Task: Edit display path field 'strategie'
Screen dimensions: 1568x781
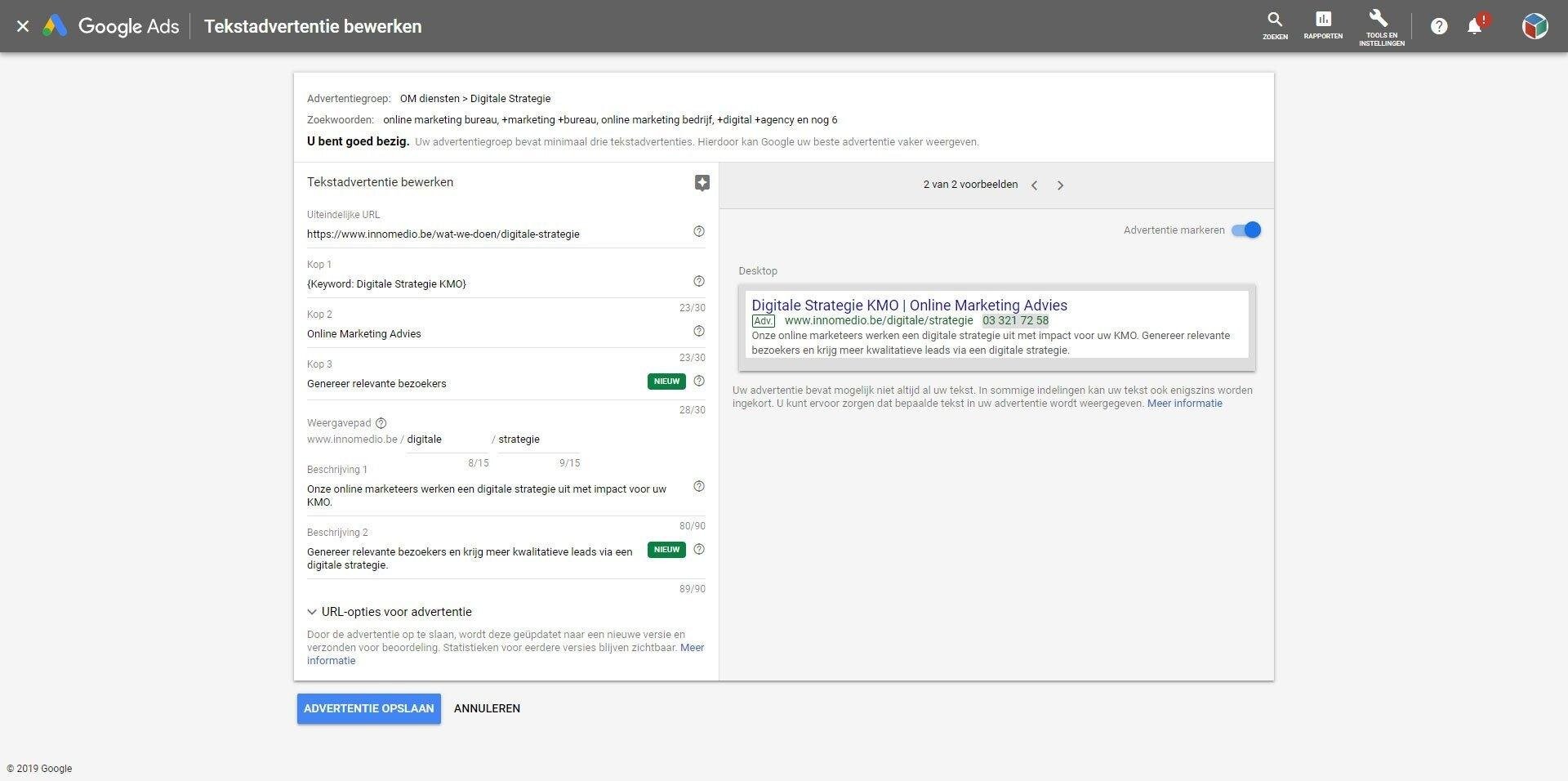Action: [538, 440]
